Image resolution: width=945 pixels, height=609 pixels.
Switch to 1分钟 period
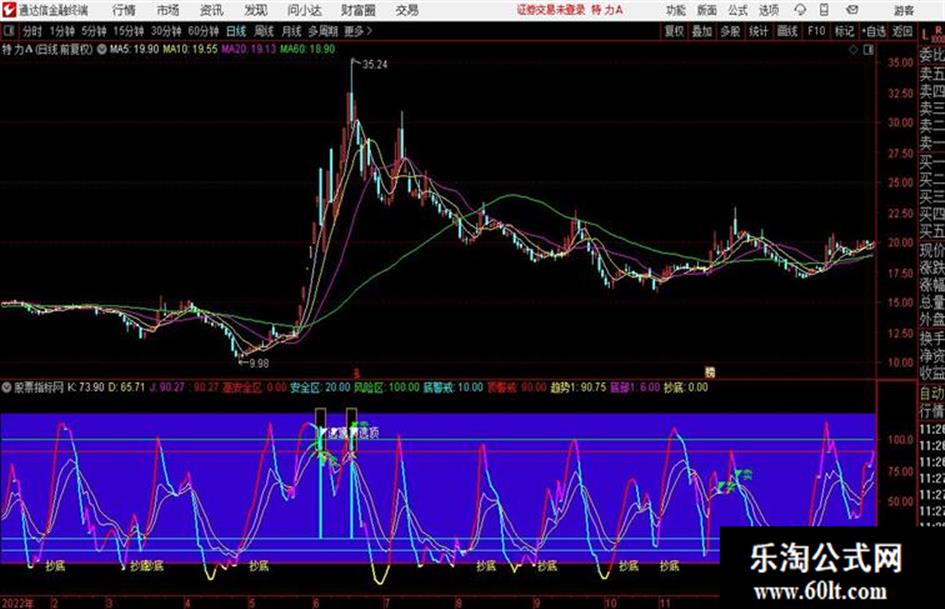click(x=62, y=31)
